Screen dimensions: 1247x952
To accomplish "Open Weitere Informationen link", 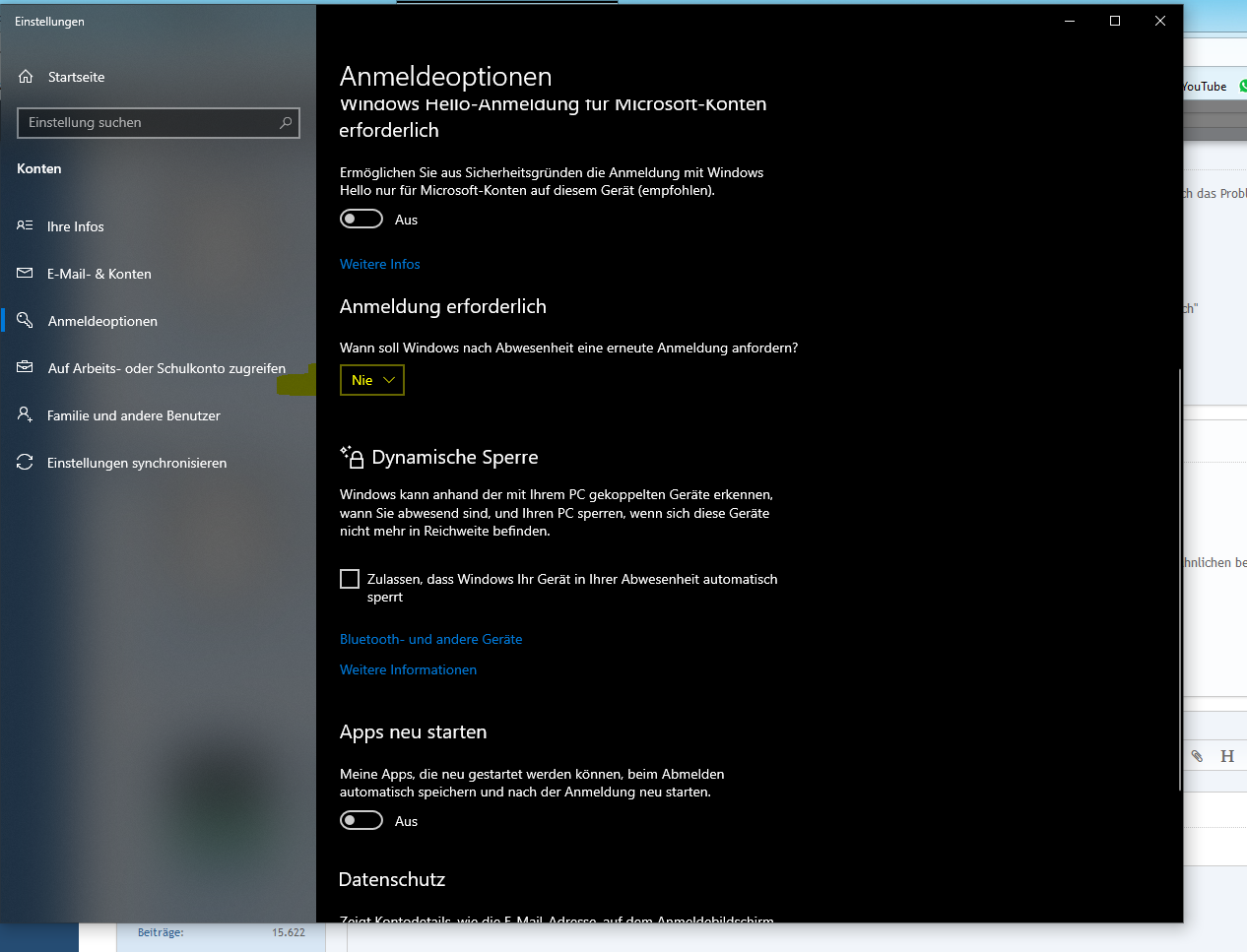I will coord(408,669).
